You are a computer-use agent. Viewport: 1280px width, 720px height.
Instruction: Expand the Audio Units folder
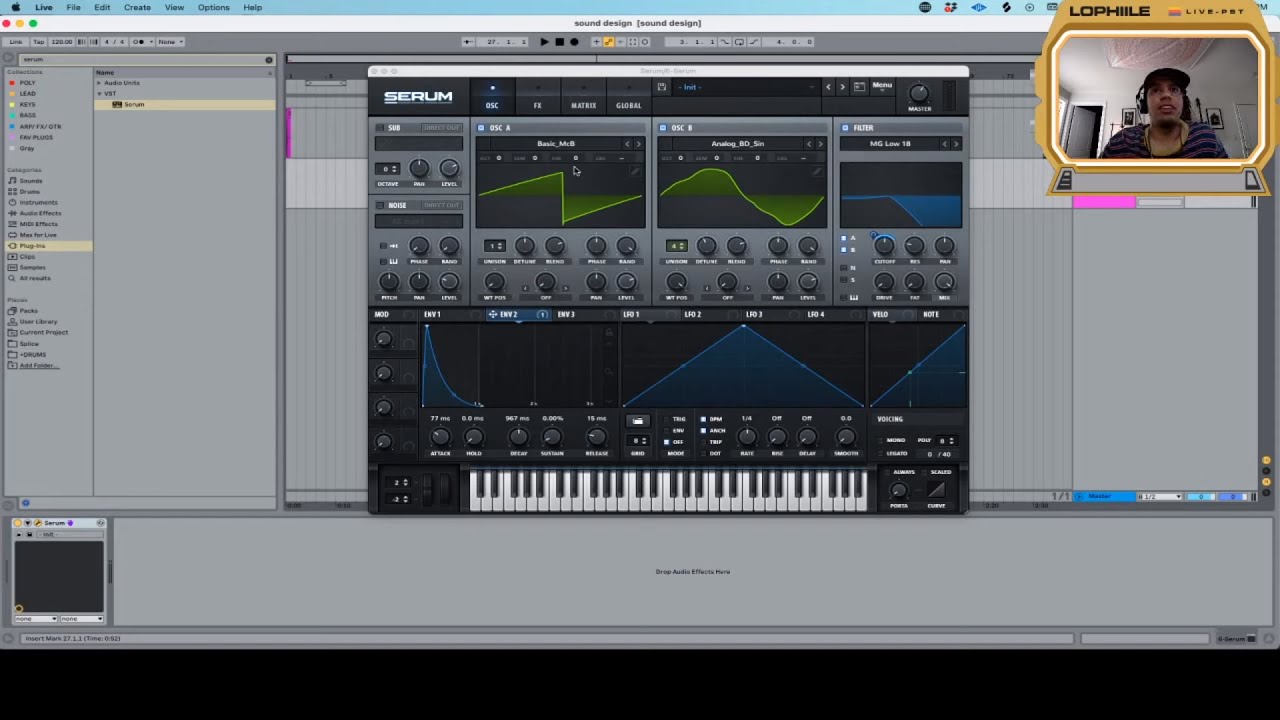99,83
